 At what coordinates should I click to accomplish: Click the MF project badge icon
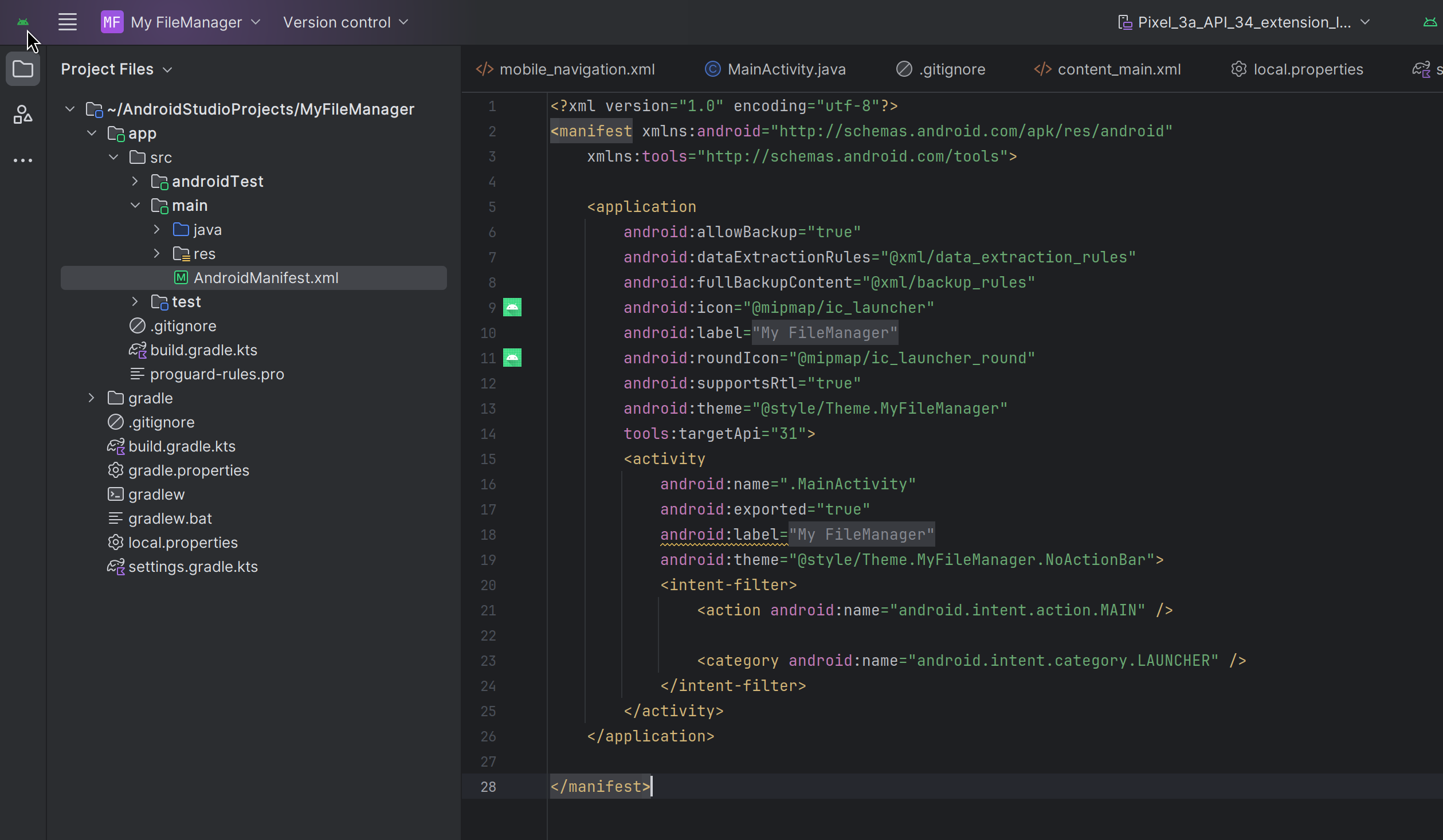pyautogui.click(x=112, y=22)
